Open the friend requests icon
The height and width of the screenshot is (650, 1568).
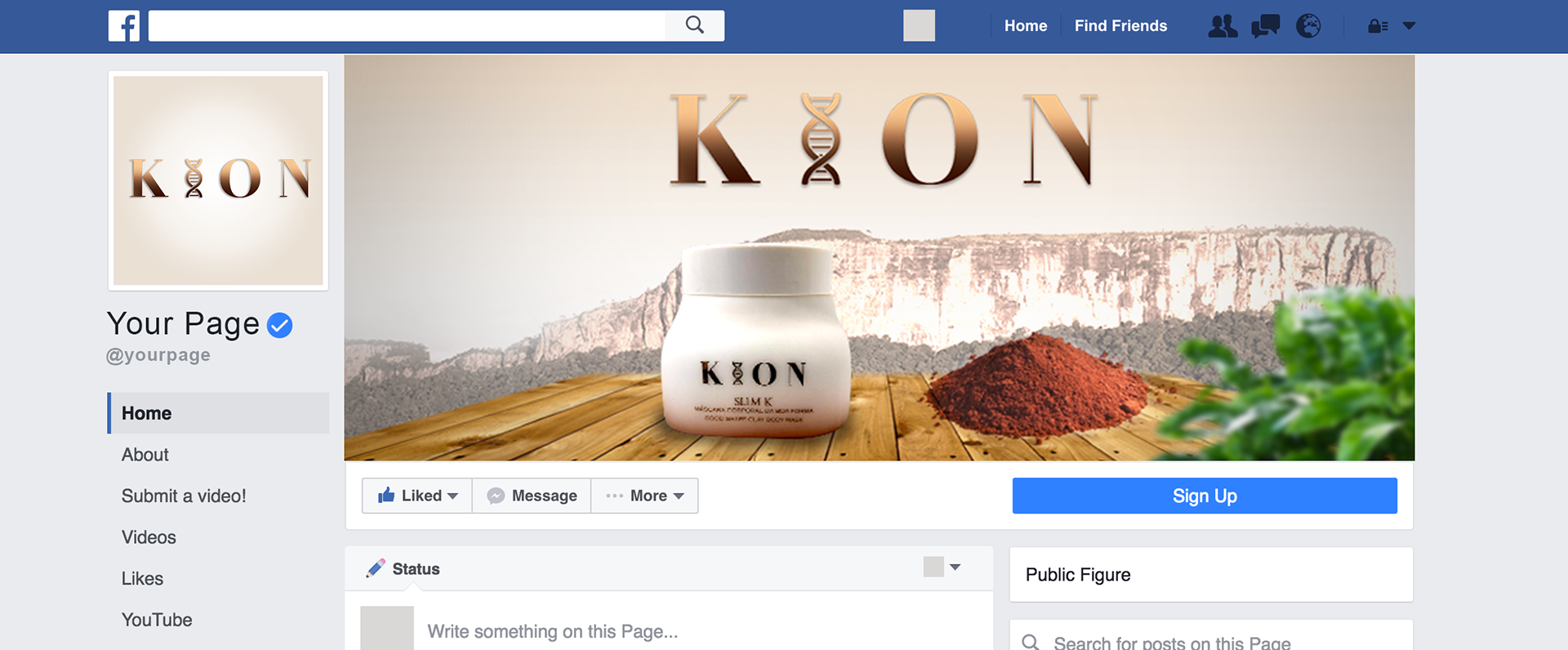pyautogui.click(x=1223, y=26)
